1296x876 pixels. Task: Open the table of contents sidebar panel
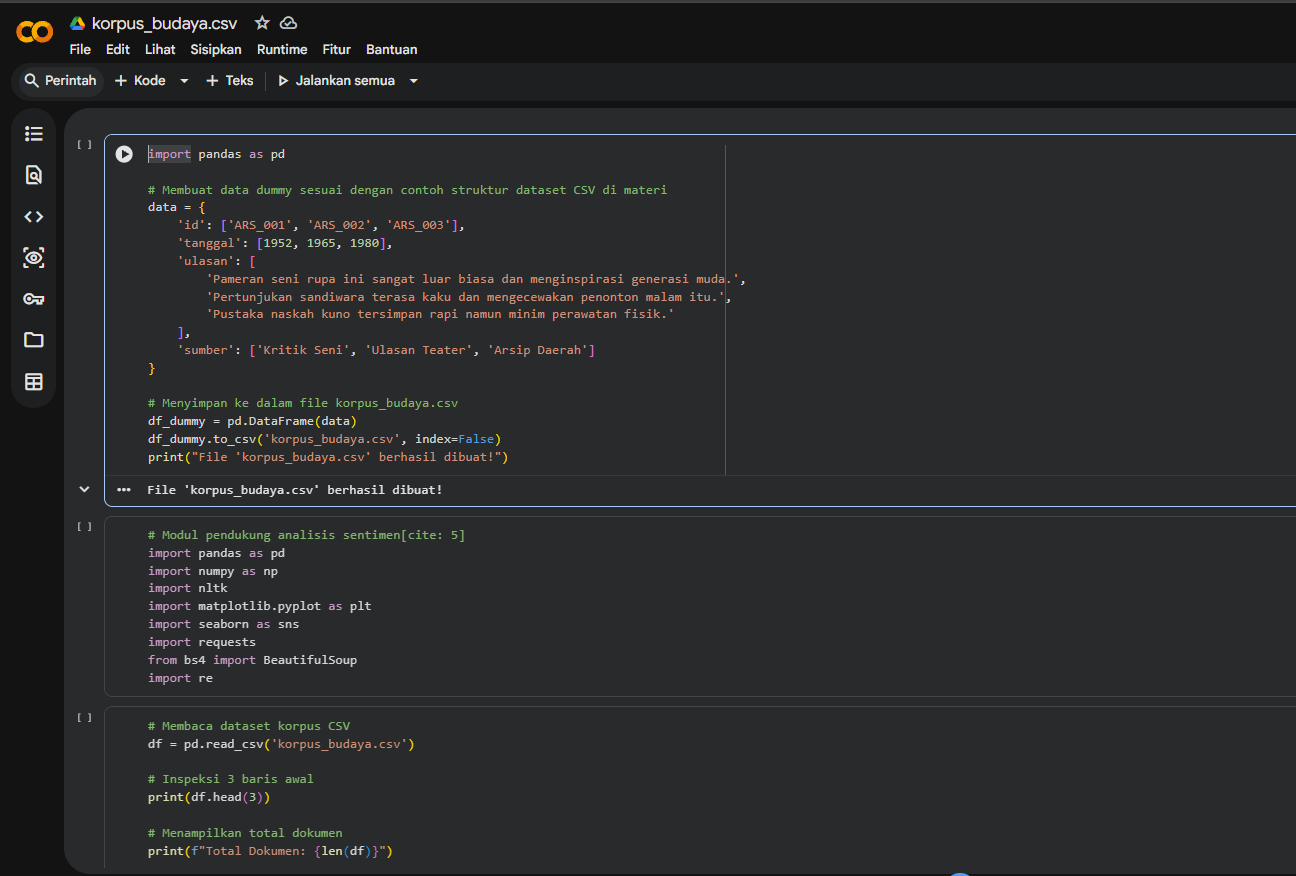(34, 133)
